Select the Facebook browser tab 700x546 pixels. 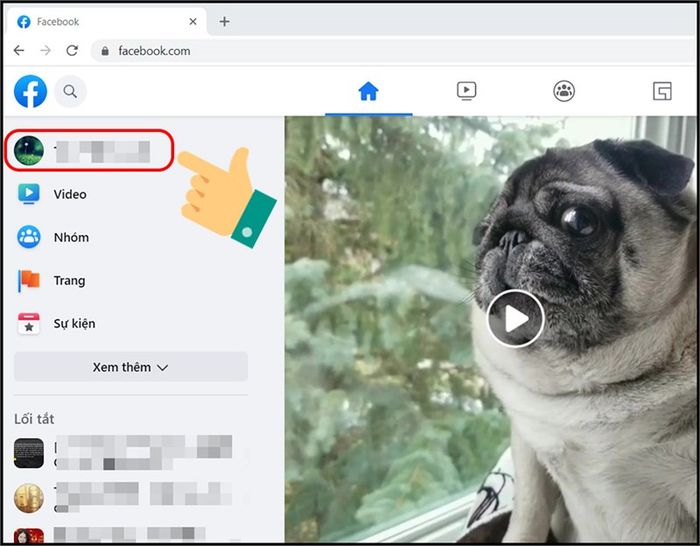point(106,21)
